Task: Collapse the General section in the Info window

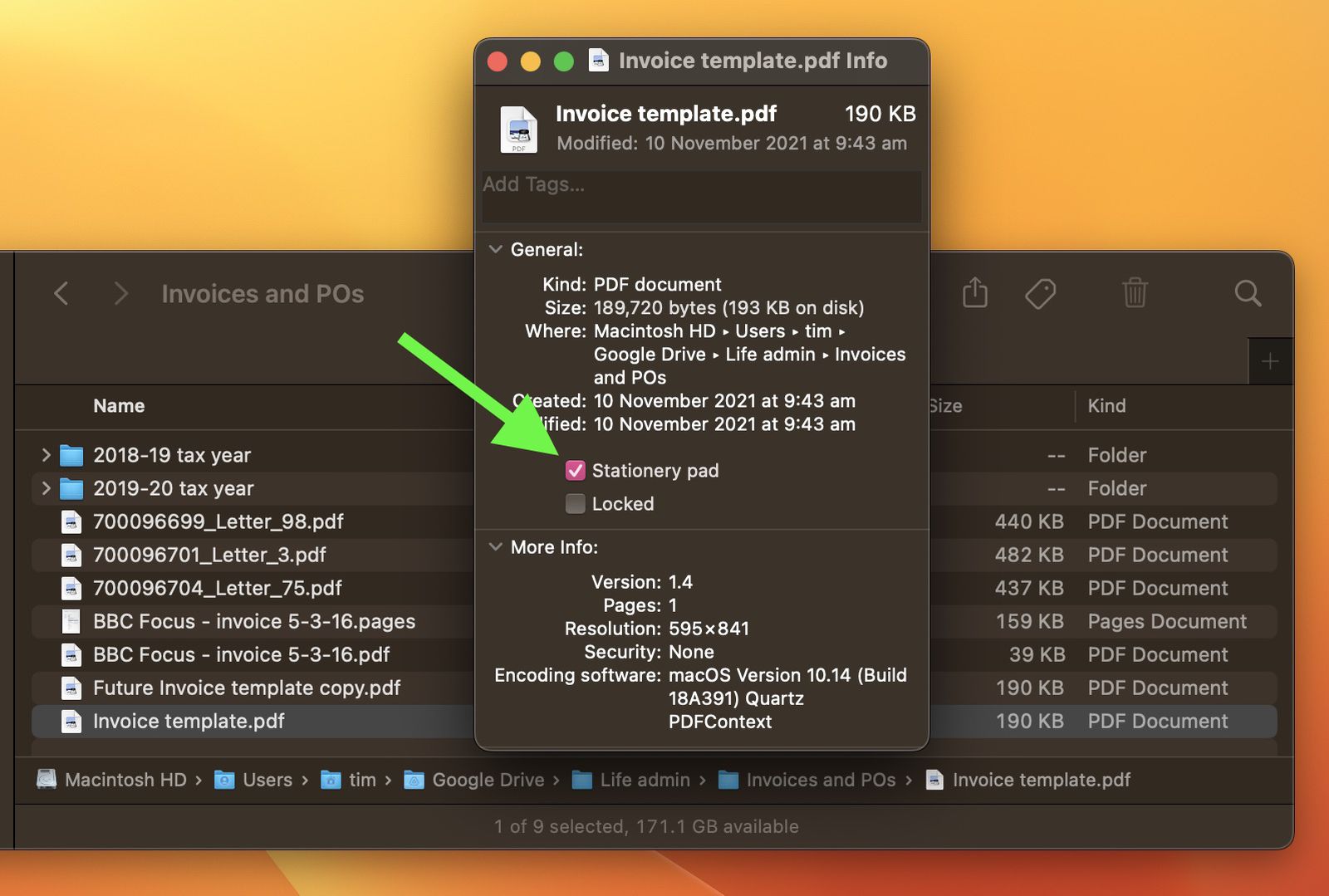Action: coord(496,249)
